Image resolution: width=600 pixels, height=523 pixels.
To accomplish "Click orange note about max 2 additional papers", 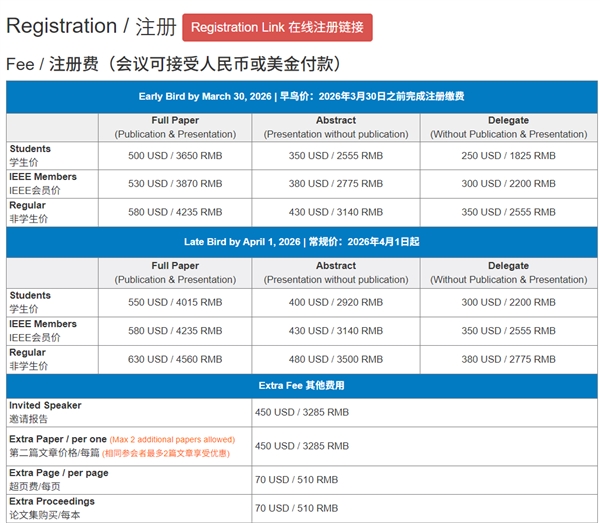I will [x=171, y=440].
